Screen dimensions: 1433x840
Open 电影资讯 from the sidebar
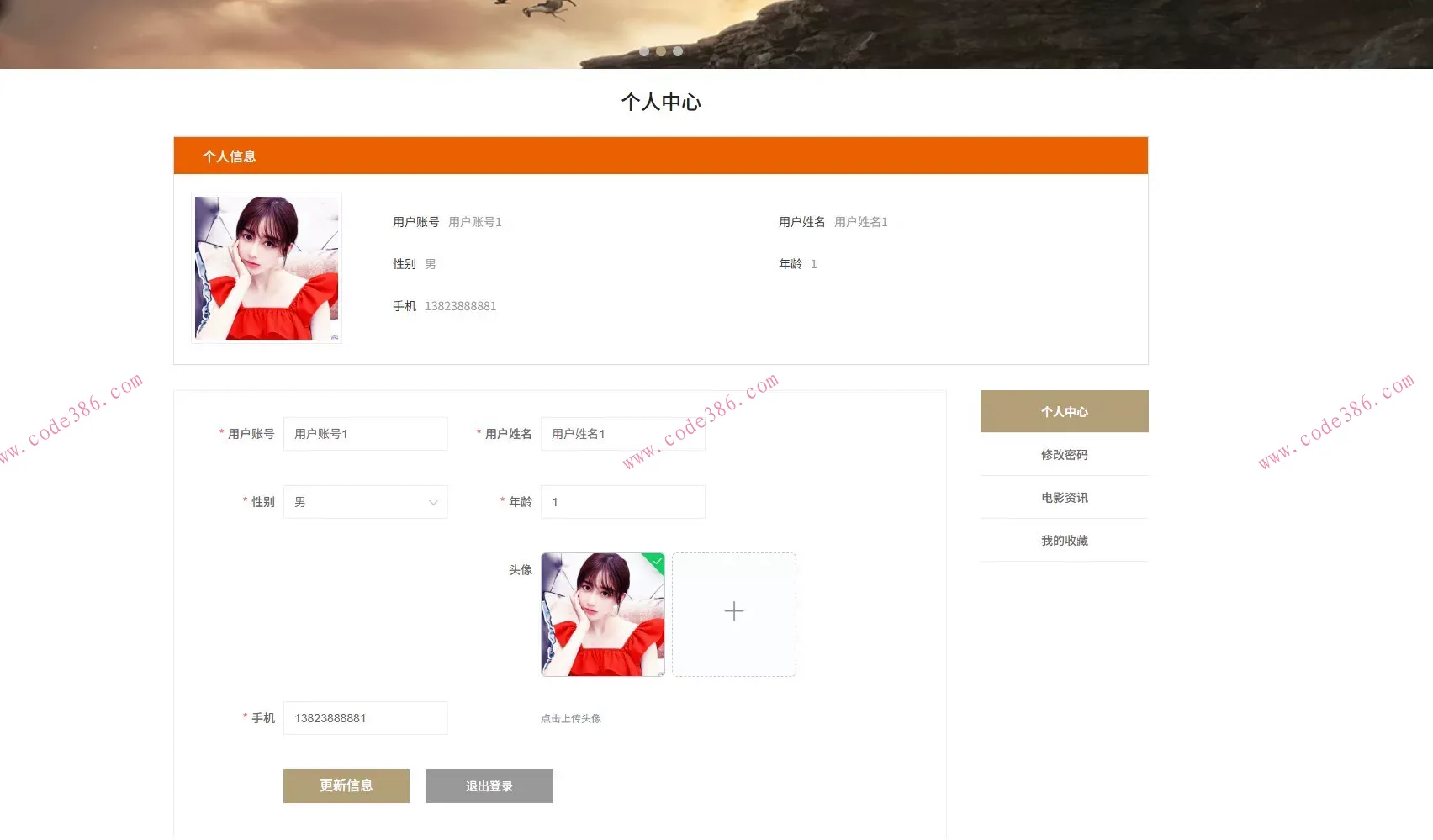1063,497
